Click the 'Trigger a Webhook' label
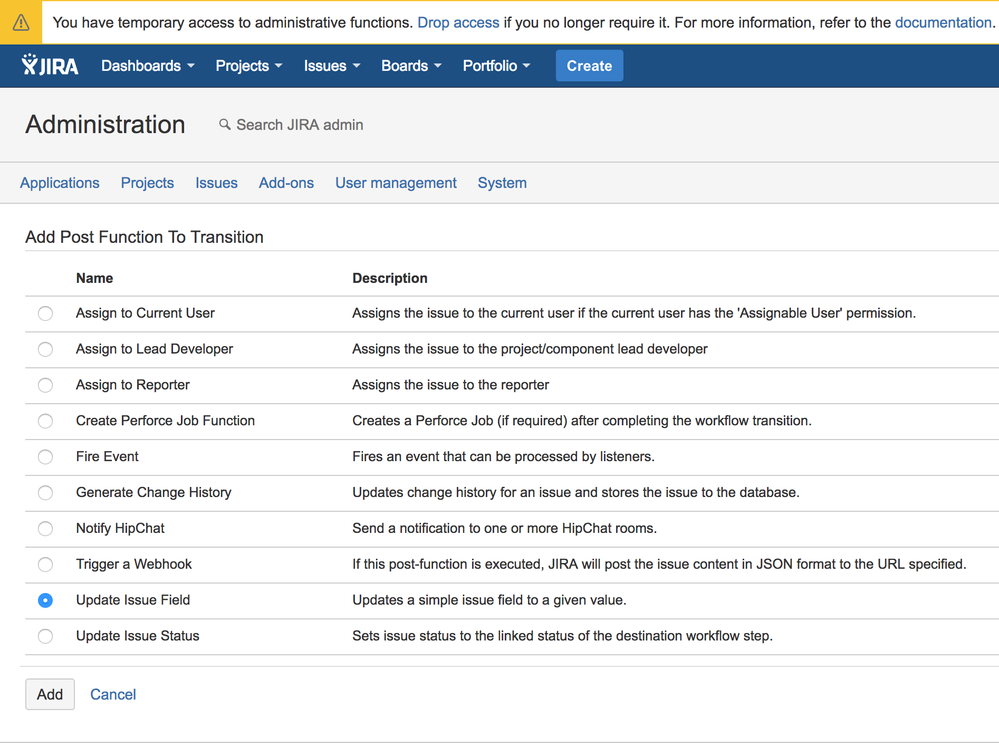The height and width of the screenshot is (743, 999). pyautogui.click(x=134, y=564)
